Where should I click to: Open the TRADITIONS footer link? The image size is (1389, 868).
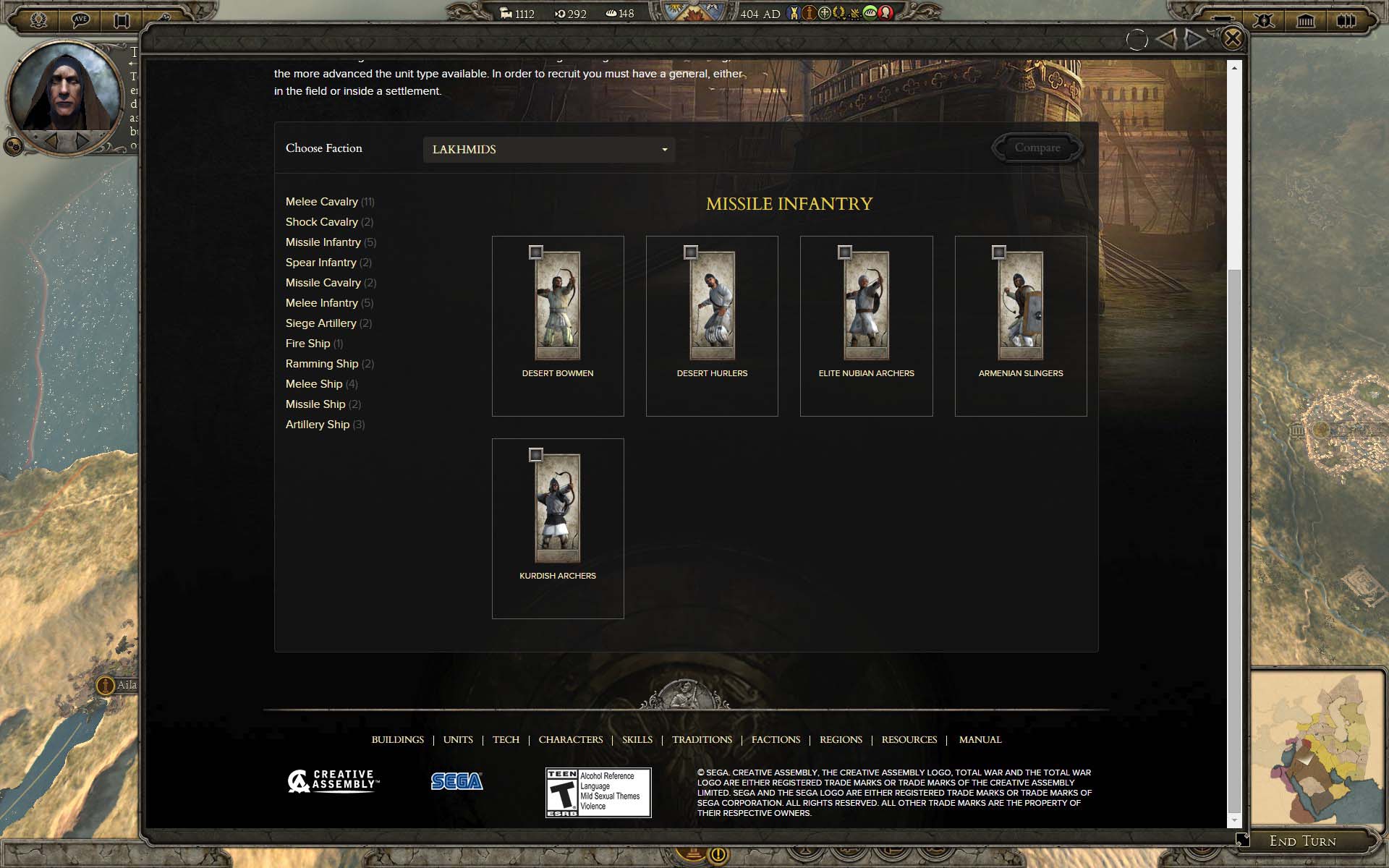[x=702, y=739]
